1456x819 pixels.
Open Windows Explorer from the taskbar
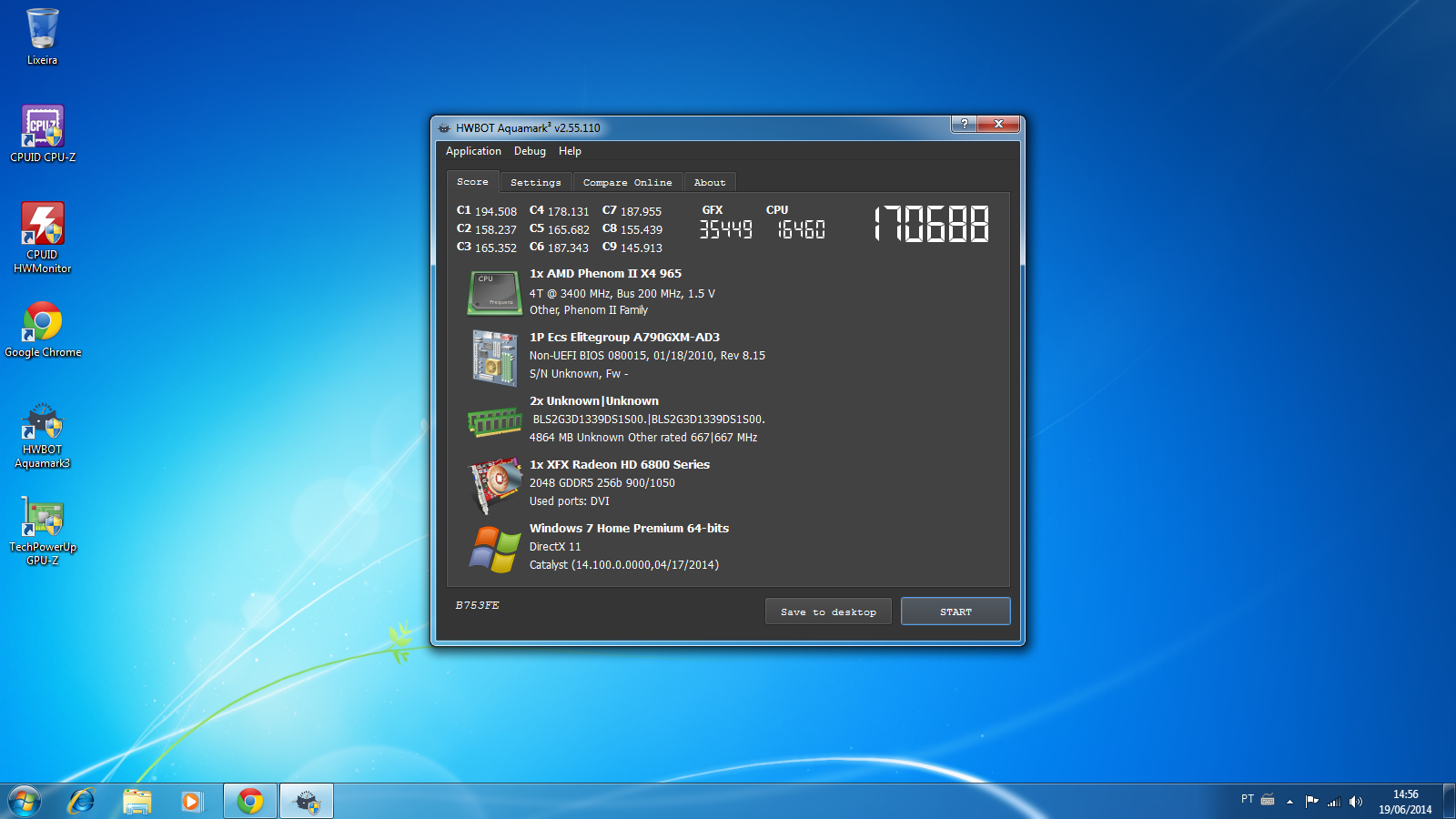[x=136, y=802]
